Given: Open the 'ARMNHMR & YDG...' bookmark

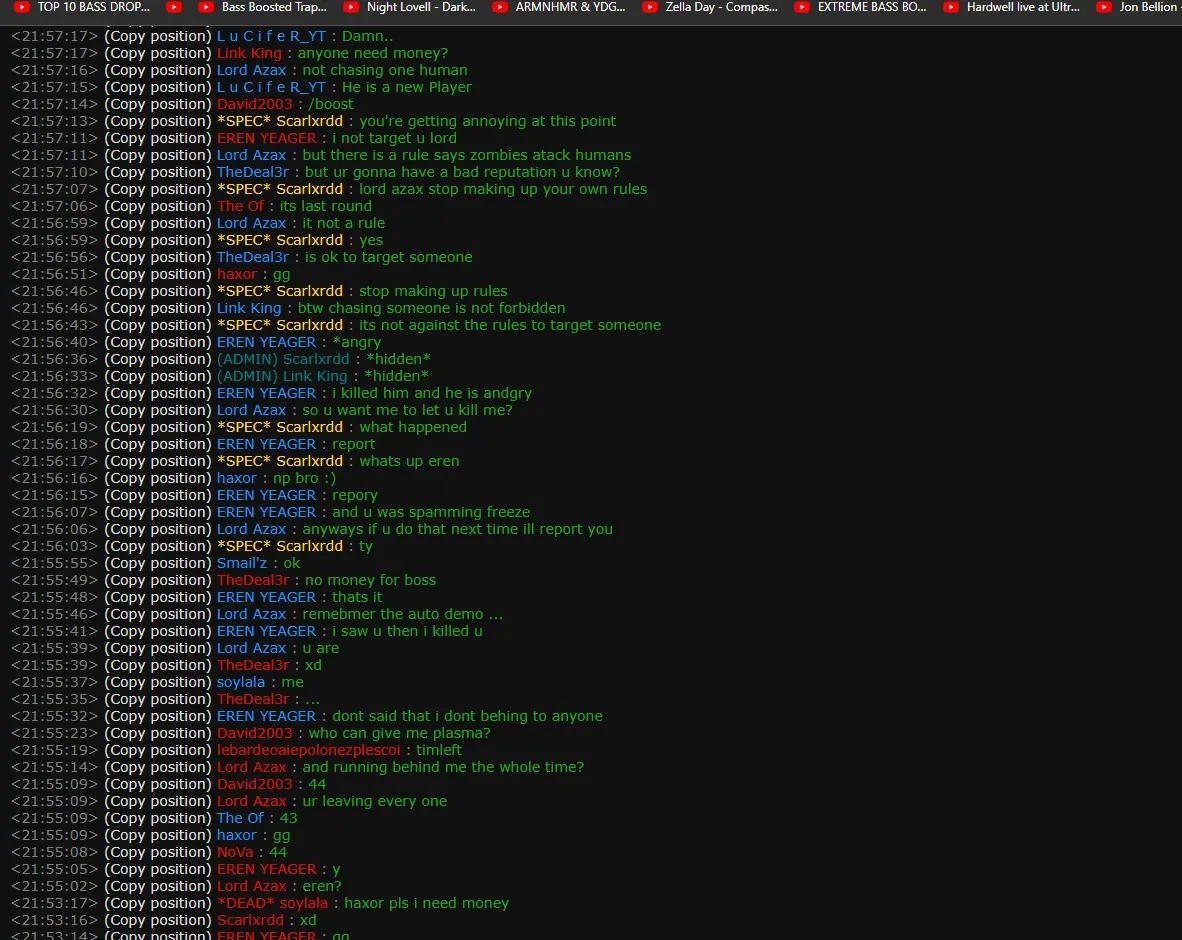Looking at the screenshot, I should coord(559,7).
